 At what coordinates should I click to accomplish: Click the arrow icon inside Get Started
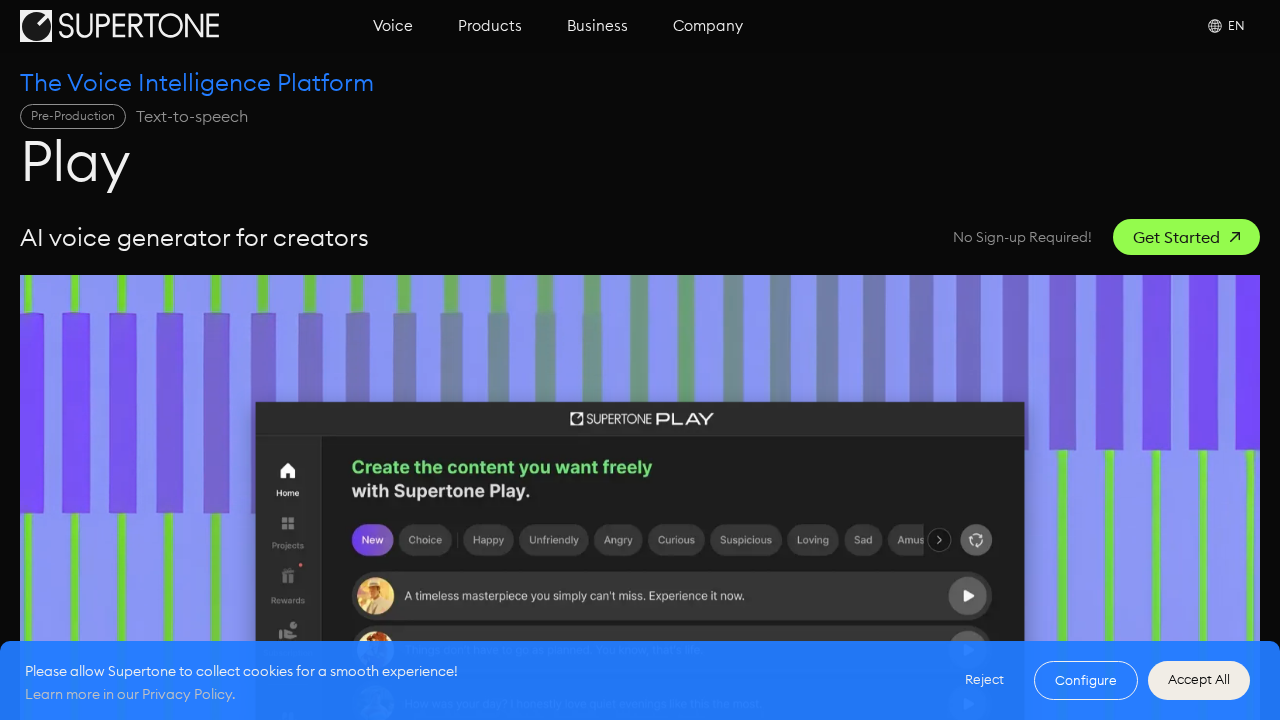point(1234,237)
